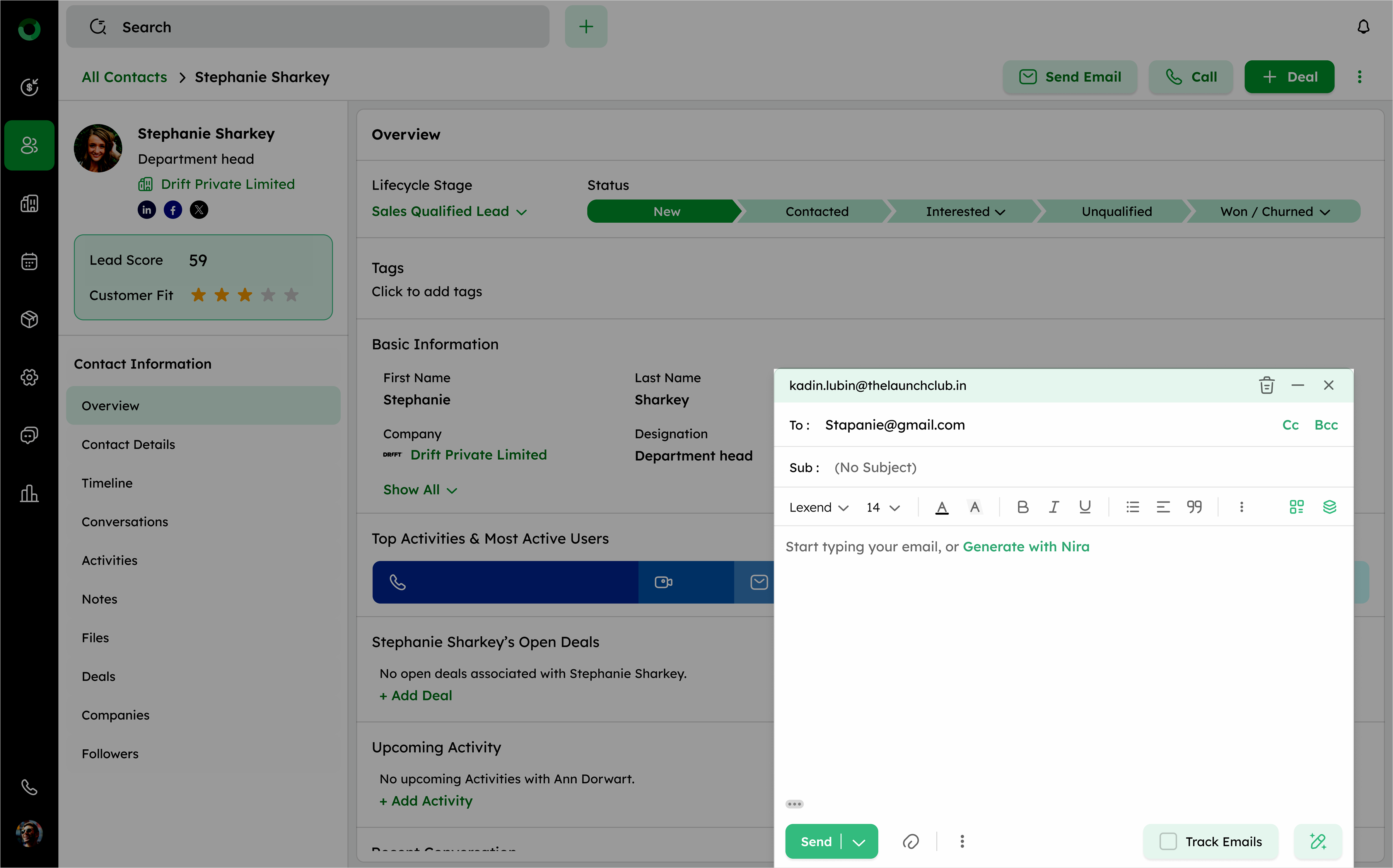
Task: Open the Timeline section in the sidebar
Action: click(x=107, y=483)
